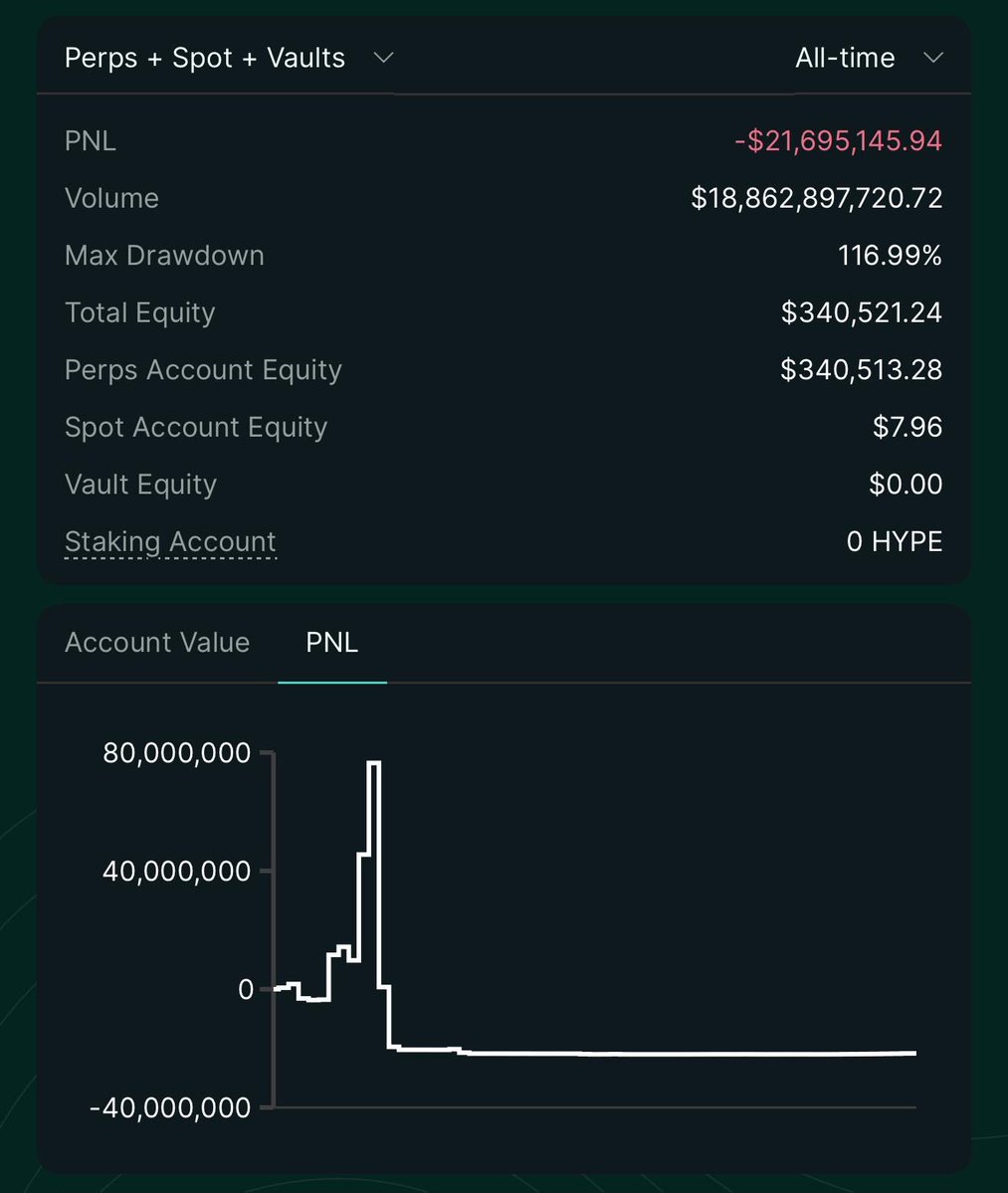Select the PNL chart tab
1008x1193 pixels.
tap(331, 642)
